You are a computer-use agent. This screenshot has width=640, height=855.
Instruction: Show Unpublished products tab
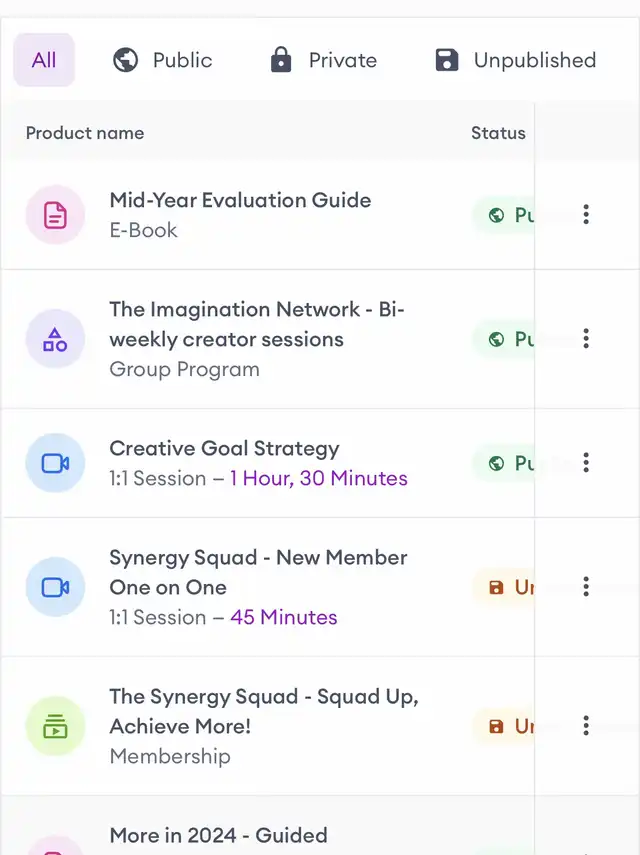point(515,60)
